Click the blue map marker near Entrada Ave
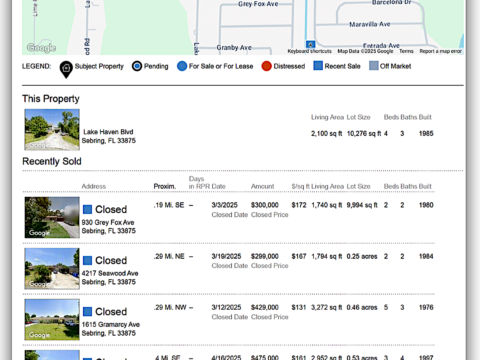Image resolution: width=480 pixels, height=360 pixels. [310, 45]
